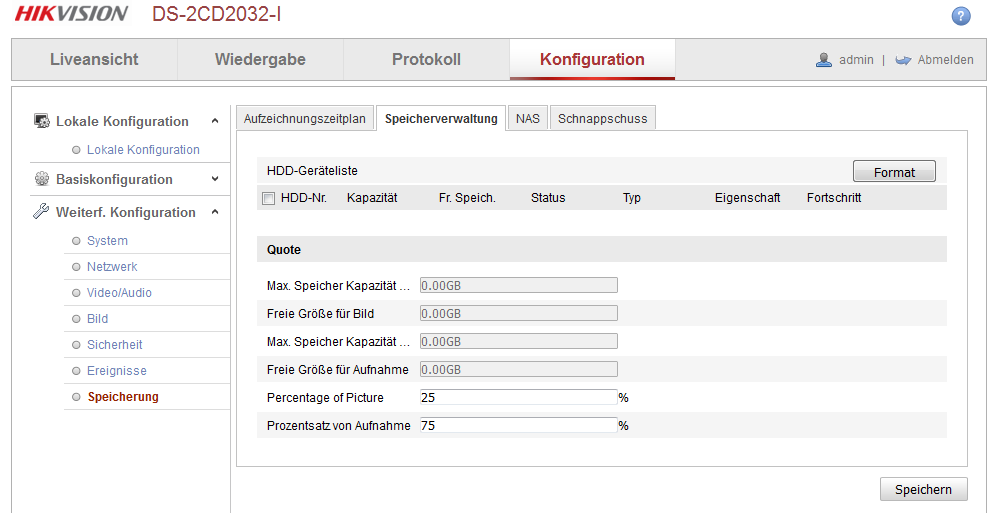Image resolution: width=994 pixels, height=513 pixels.
Task: Click the Abmelden logout icon
Action: coord(903,60)
